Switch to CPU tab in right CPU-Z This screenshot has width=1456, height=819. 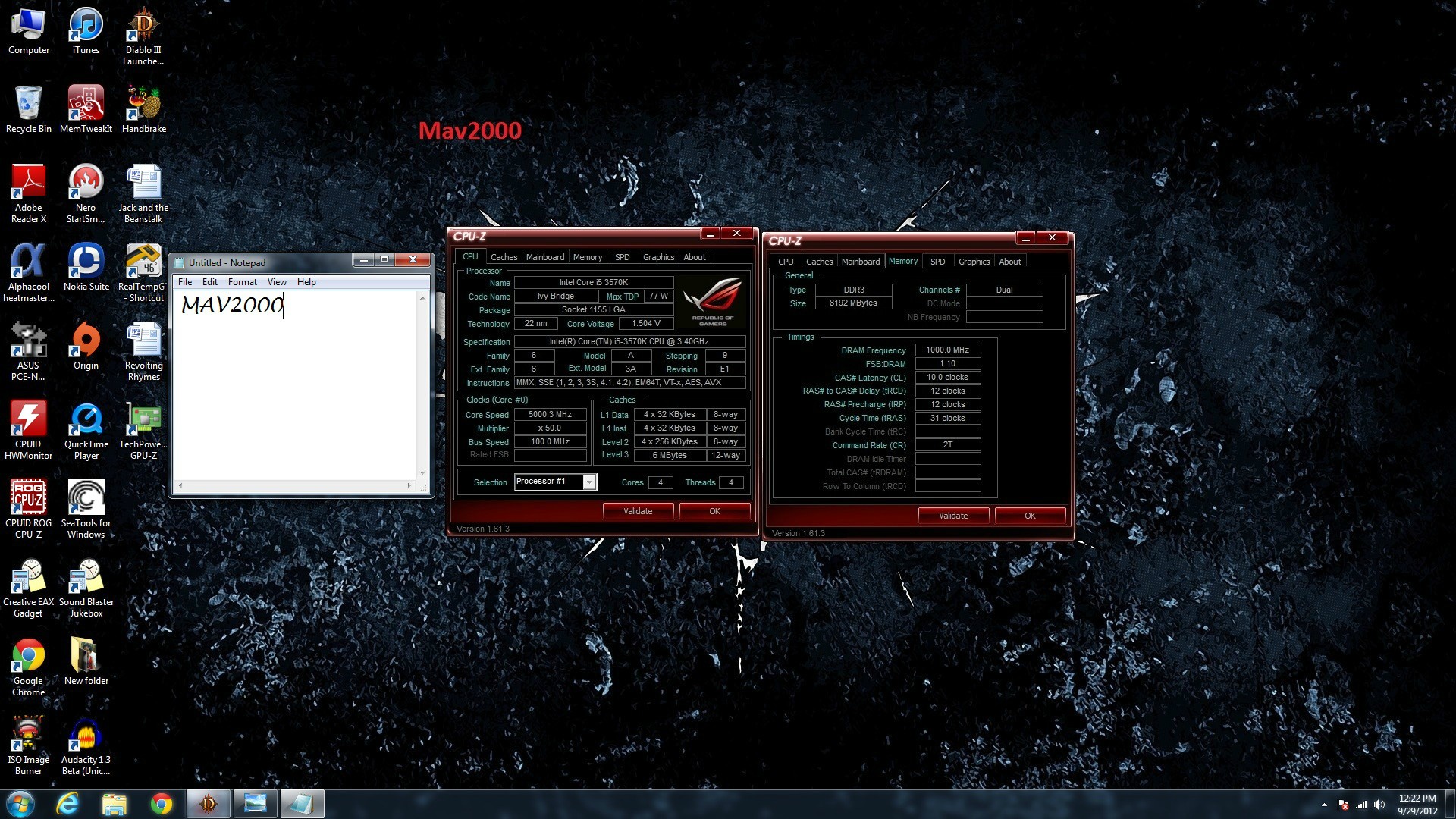[x=786, y=262]
